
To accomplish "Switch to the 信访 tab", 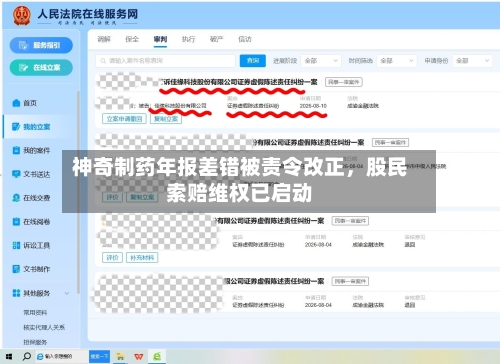I will pyautogui.click(x=245, y=39).
